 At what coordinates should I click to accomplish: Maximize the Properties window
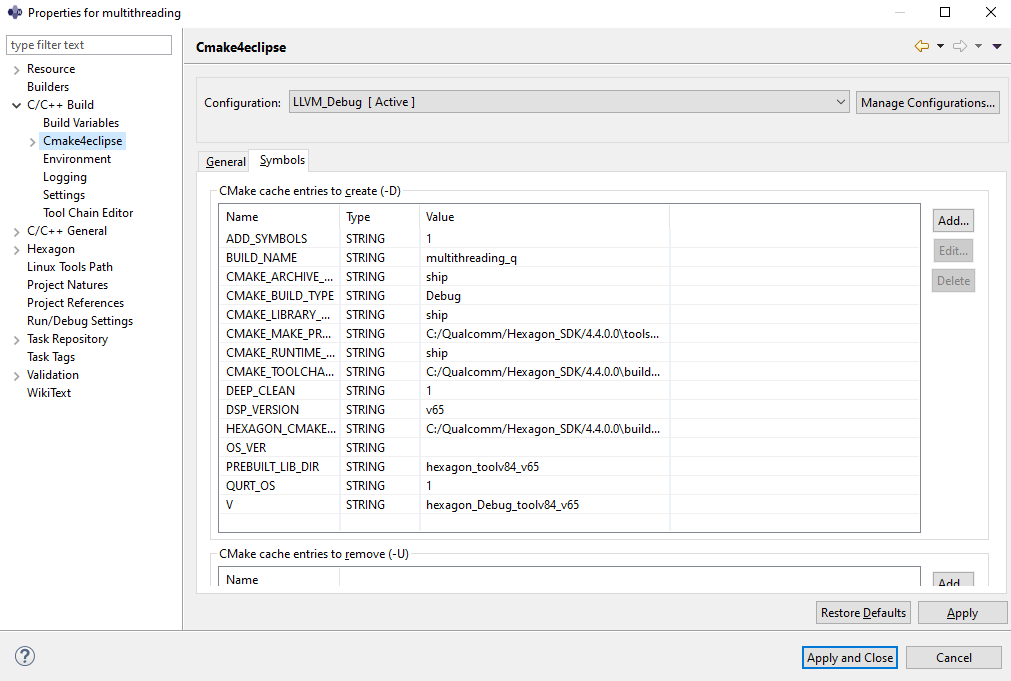tap(945, 12)
